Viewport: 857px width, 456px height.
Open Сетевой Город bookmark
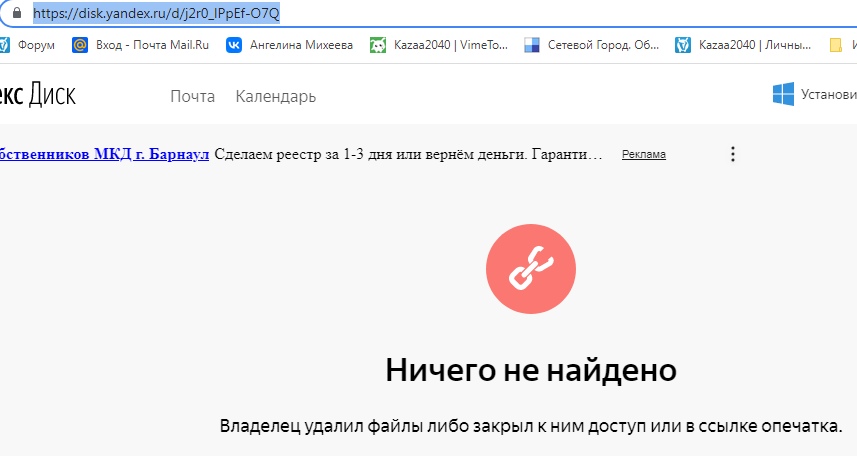coord(591,45)
